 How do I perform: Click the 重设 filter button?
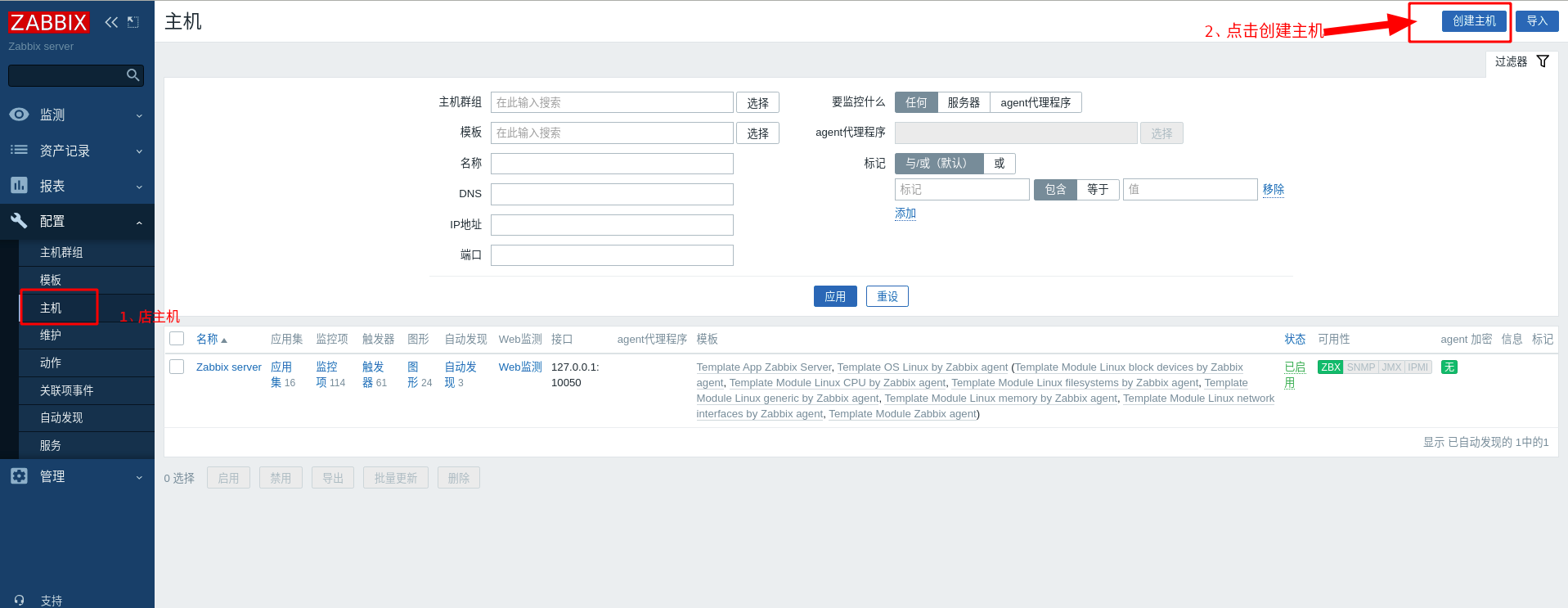point(887,296)
